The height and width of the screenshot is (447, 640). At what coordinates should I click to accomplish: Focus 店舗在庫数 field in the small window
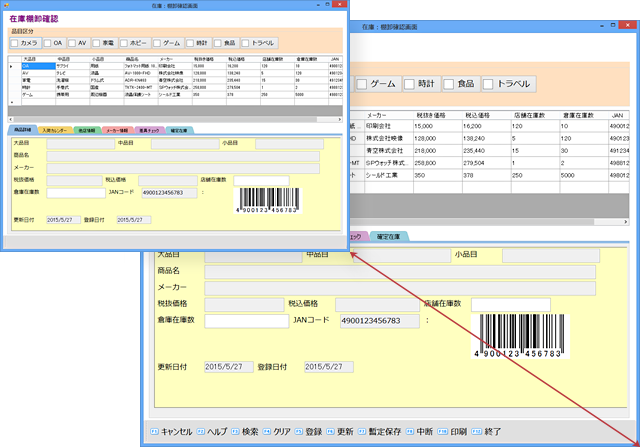[261, 180]
